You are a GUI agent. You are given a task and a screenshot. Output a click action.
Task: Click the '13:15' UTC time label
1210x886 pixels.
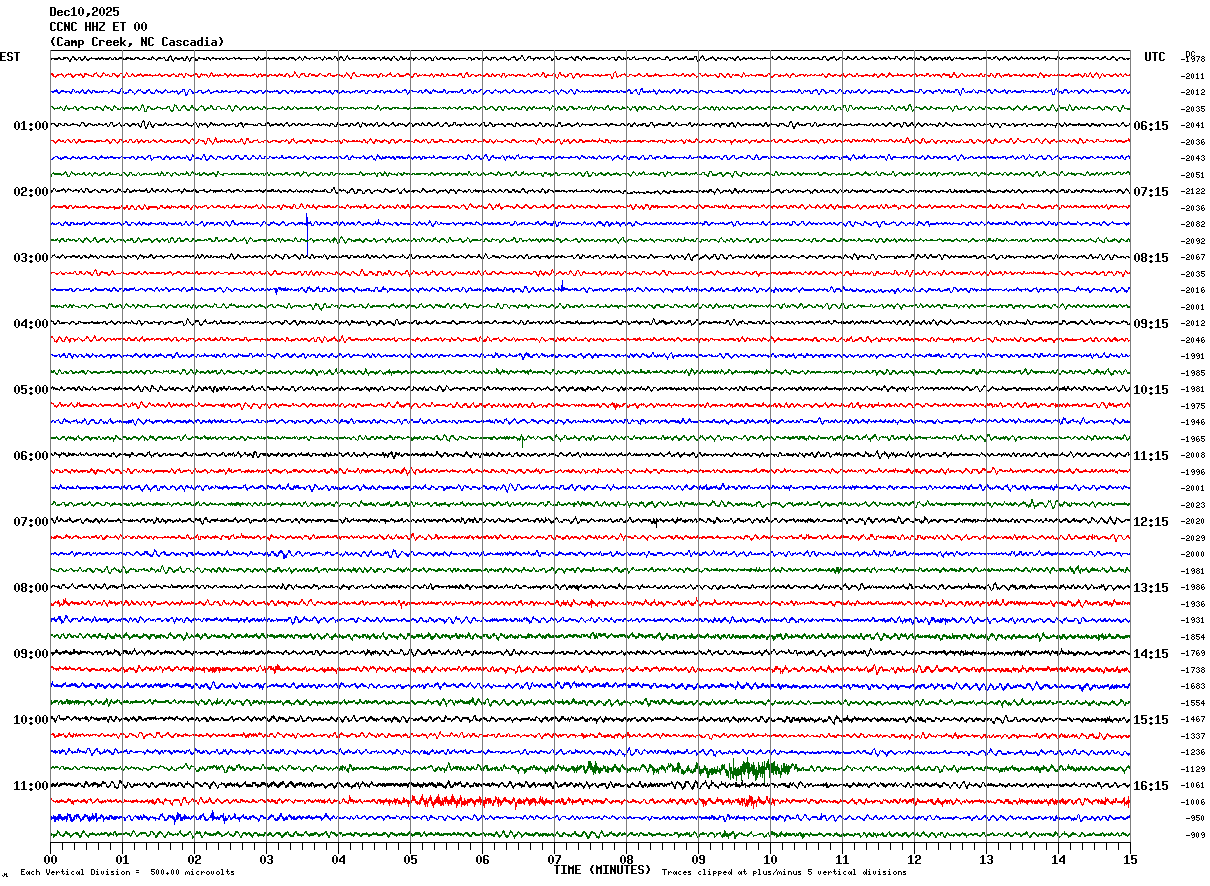tap(1151, 588)
